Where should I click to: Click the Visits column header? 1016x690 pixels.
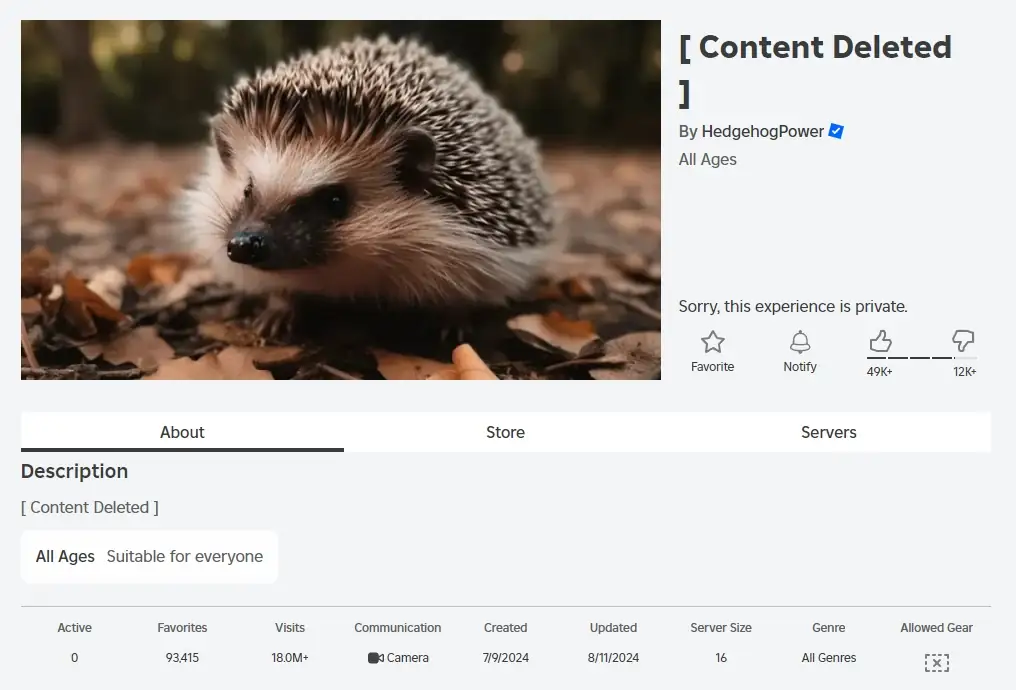290,628
